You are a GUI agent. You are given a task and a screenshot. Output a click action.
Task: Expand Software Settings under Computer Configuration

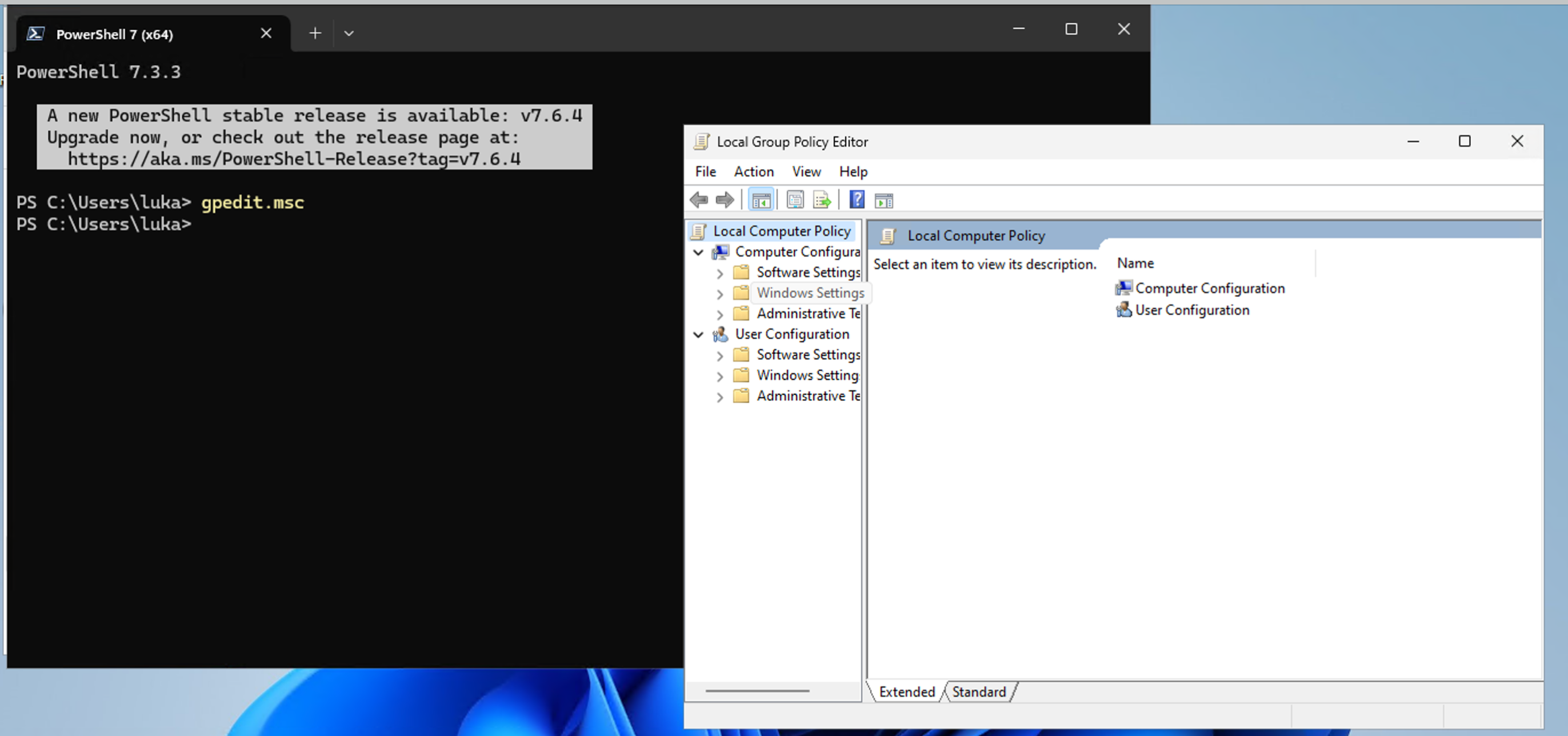click(x=720, y=273)
